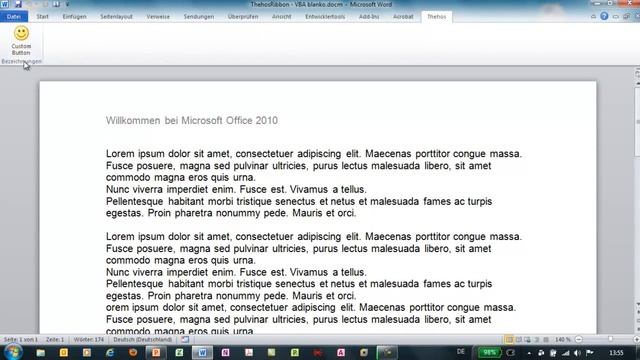The image size is (640, 360).
Task: Select the Thehos ribbon tab
Action: (x=437, y=17)
